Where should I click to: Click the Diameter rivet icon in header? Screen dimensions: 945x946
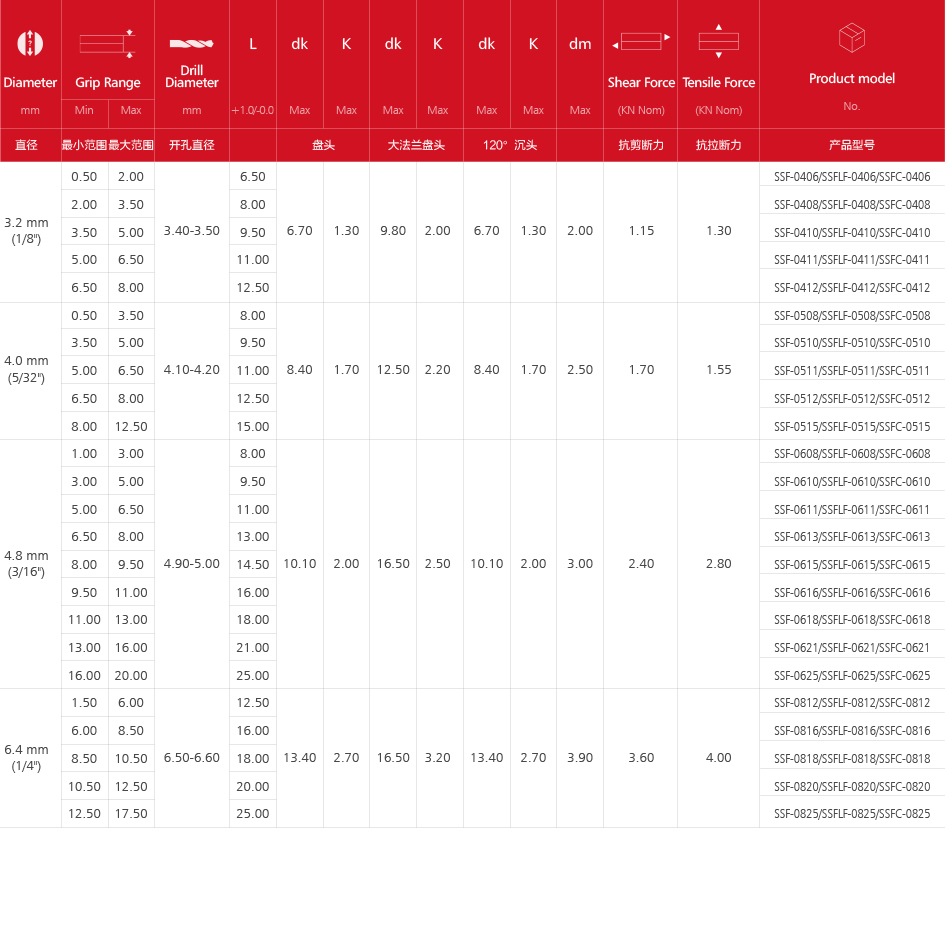tap(30, 44)
